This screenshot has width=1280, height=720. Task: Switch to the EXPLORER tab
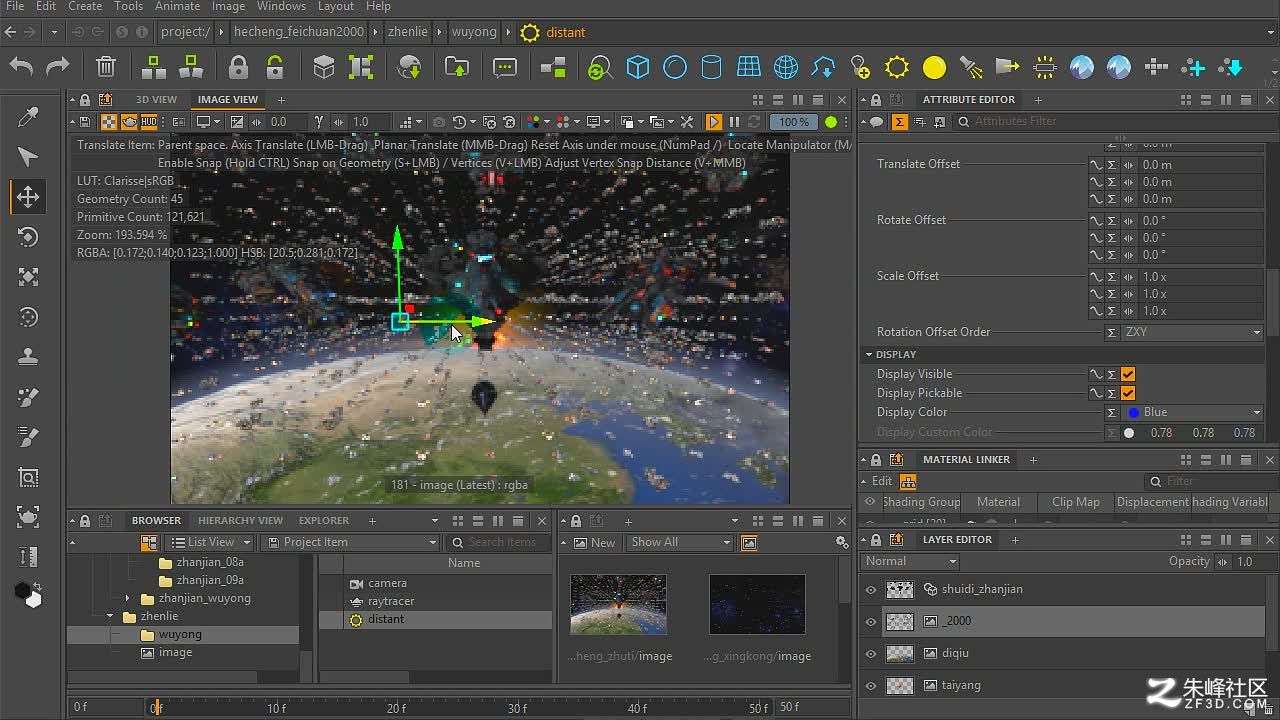pos(324,520)
